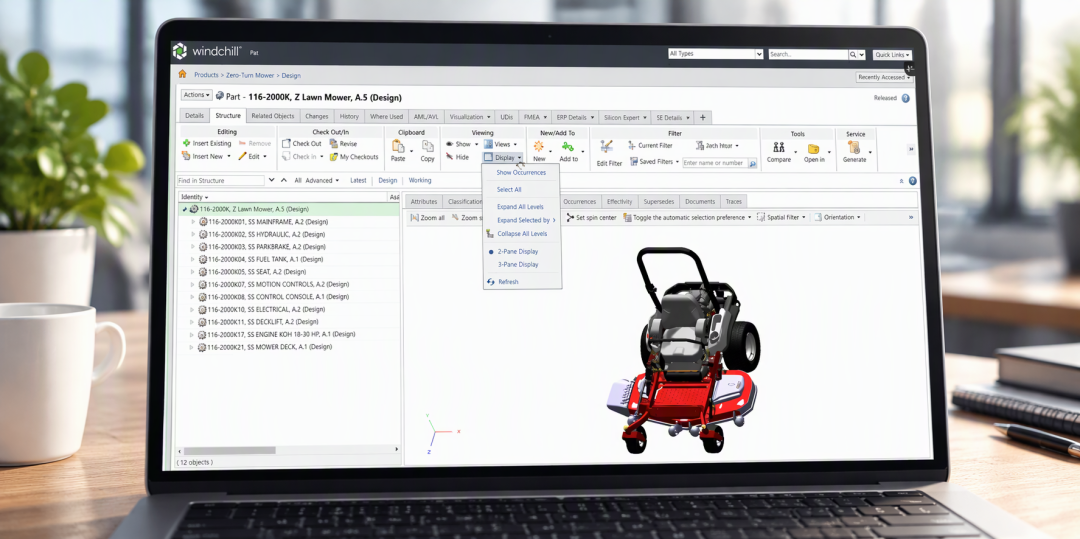Open the Where Used tab
1080x539 pixels.
386,117
